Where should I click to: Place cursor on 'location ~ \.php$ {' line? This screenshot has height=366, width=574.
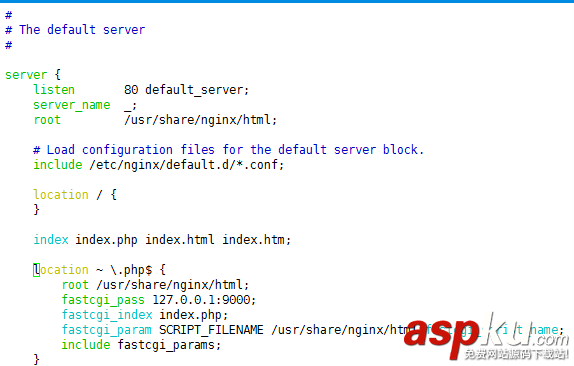(x=100, y=270)
